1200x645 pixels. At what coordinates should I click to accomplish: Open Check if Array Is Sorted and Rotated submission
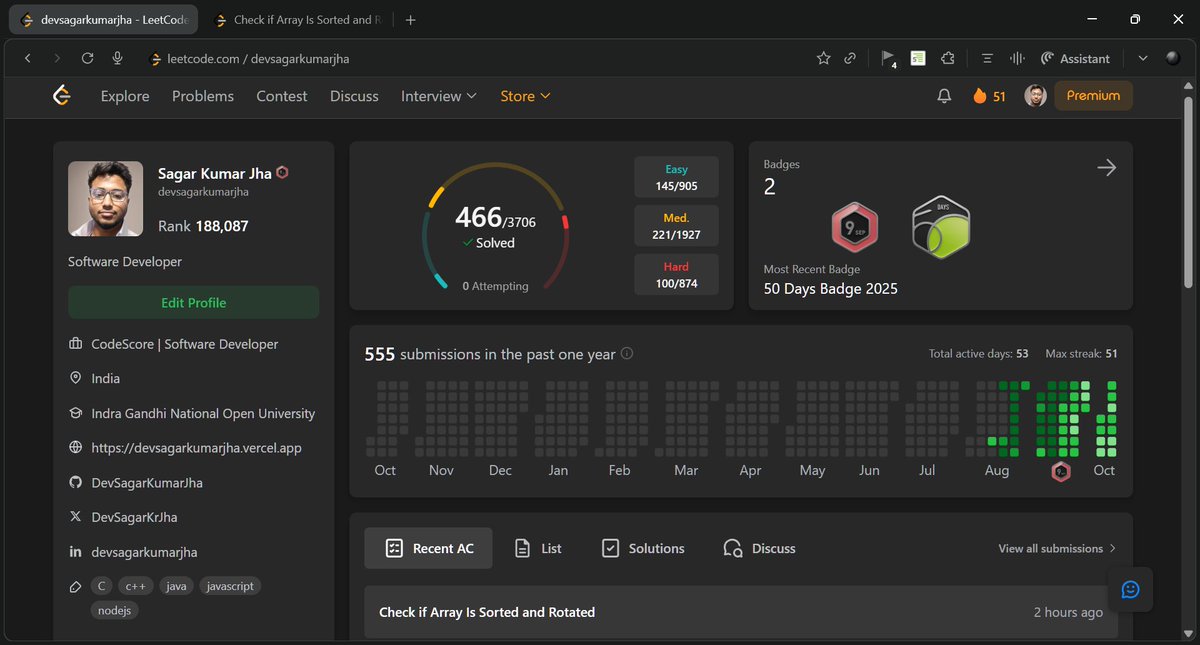pyautogui.click(x=741, y=612)
